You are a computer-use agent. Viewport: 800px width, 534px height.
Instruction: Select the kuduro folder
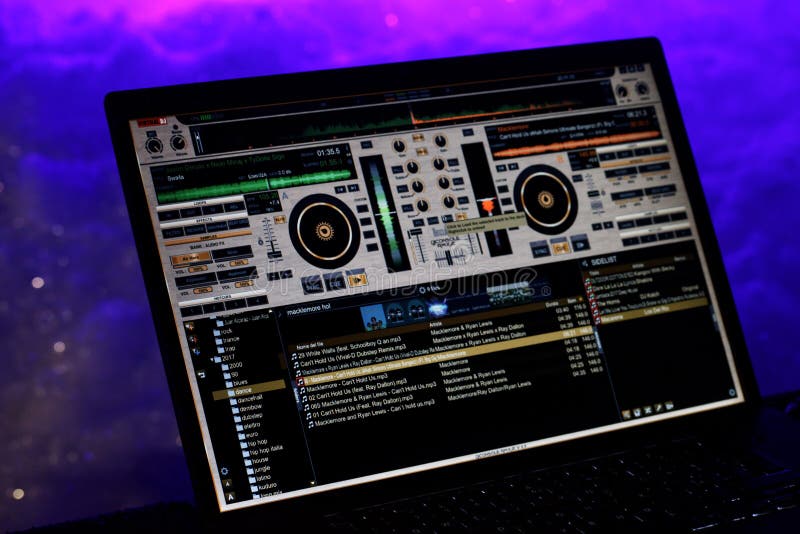(x=264, y=487)
